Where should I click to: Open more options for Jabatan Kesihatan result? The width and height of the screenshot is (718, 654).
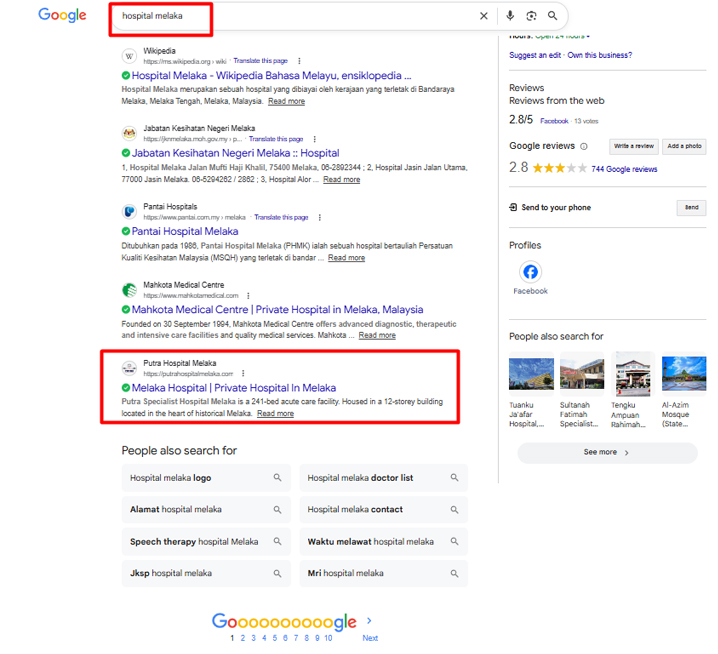click(x=314, y=139)
